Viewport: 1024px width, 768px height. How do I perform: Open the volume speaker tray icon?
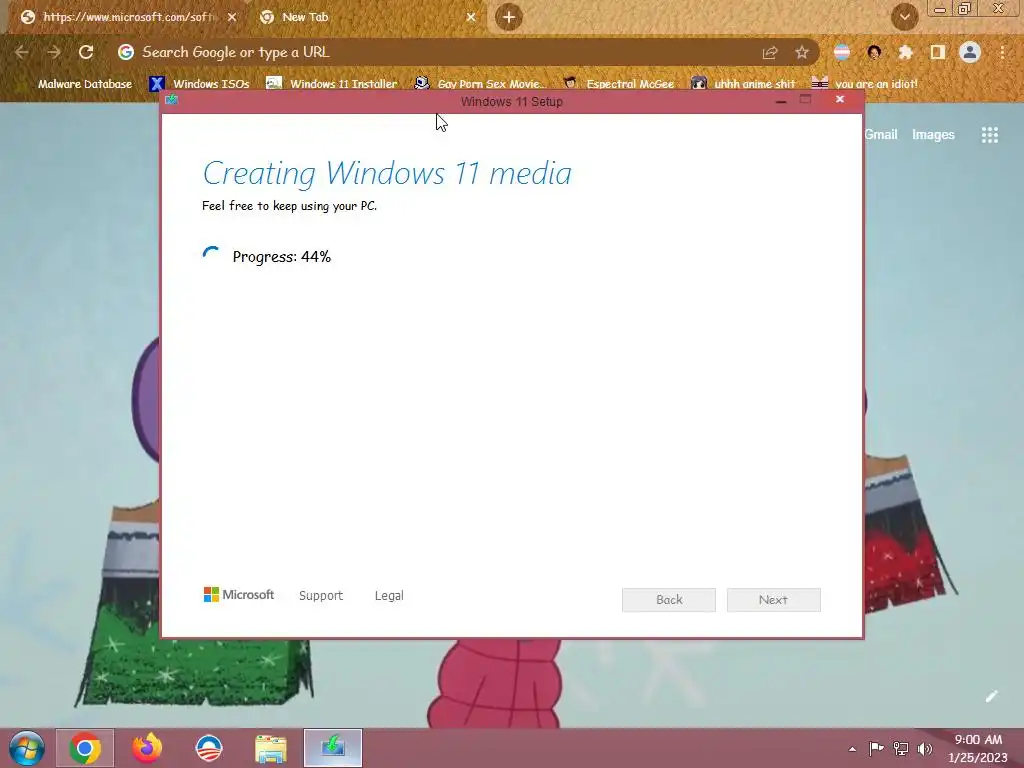coord(925,748)
